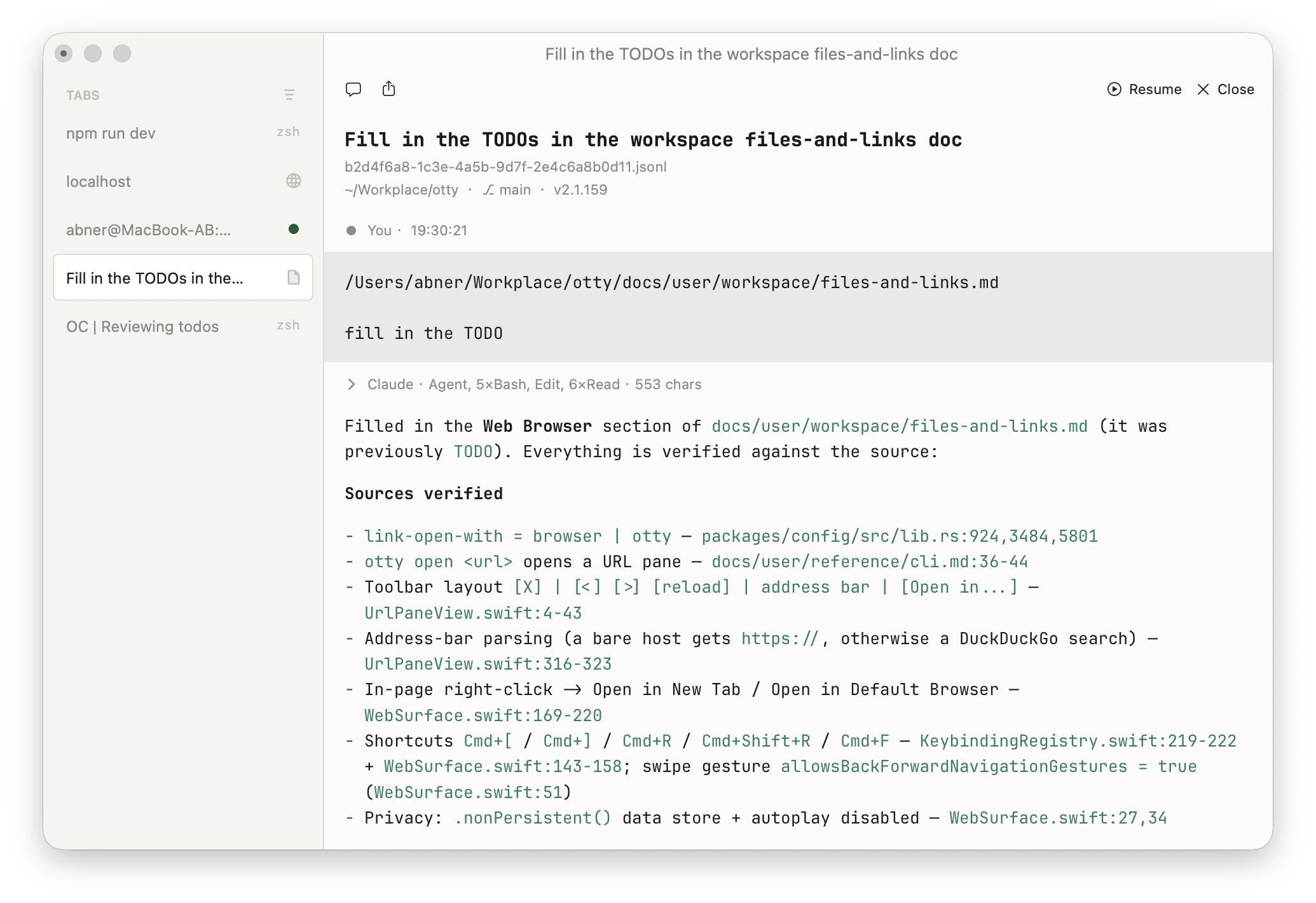Click the 'link-open-with = browser | otty' code
This screenshot has width=1316, height=903.
[x=517, y=536]
